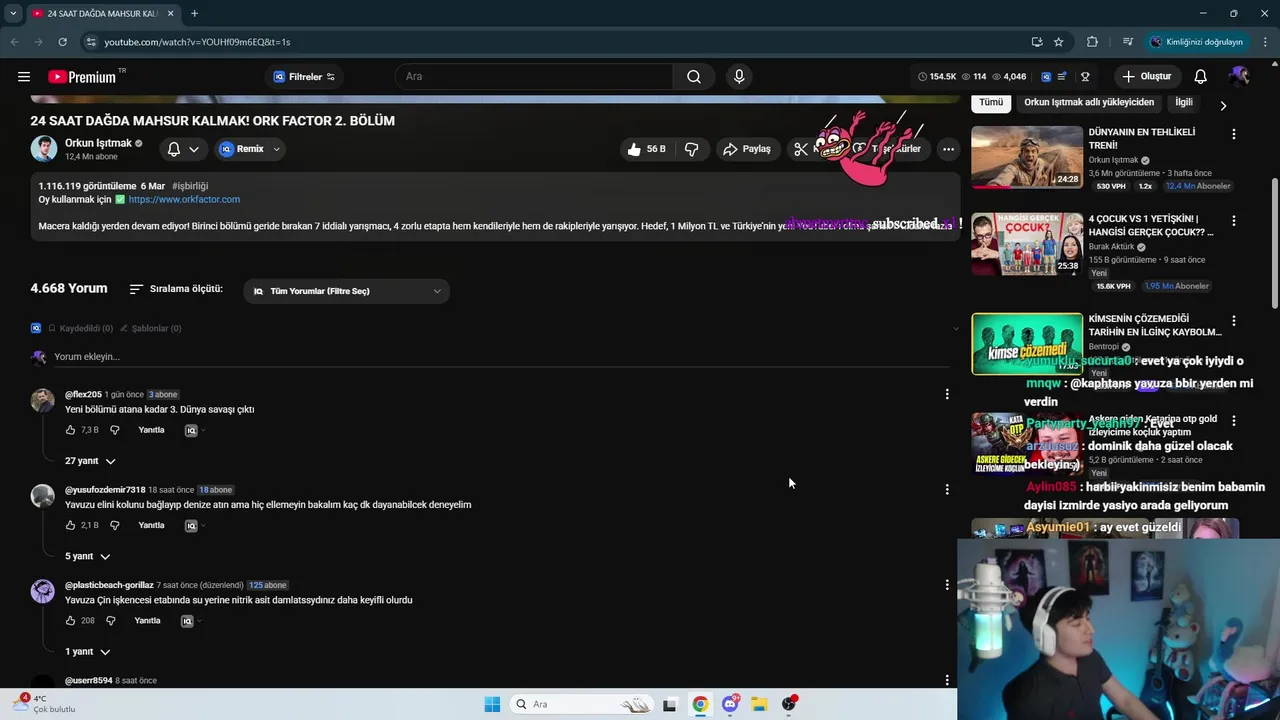Start voice search with microphone icon
Screen dimensions: 1280x720
point(739,77)
